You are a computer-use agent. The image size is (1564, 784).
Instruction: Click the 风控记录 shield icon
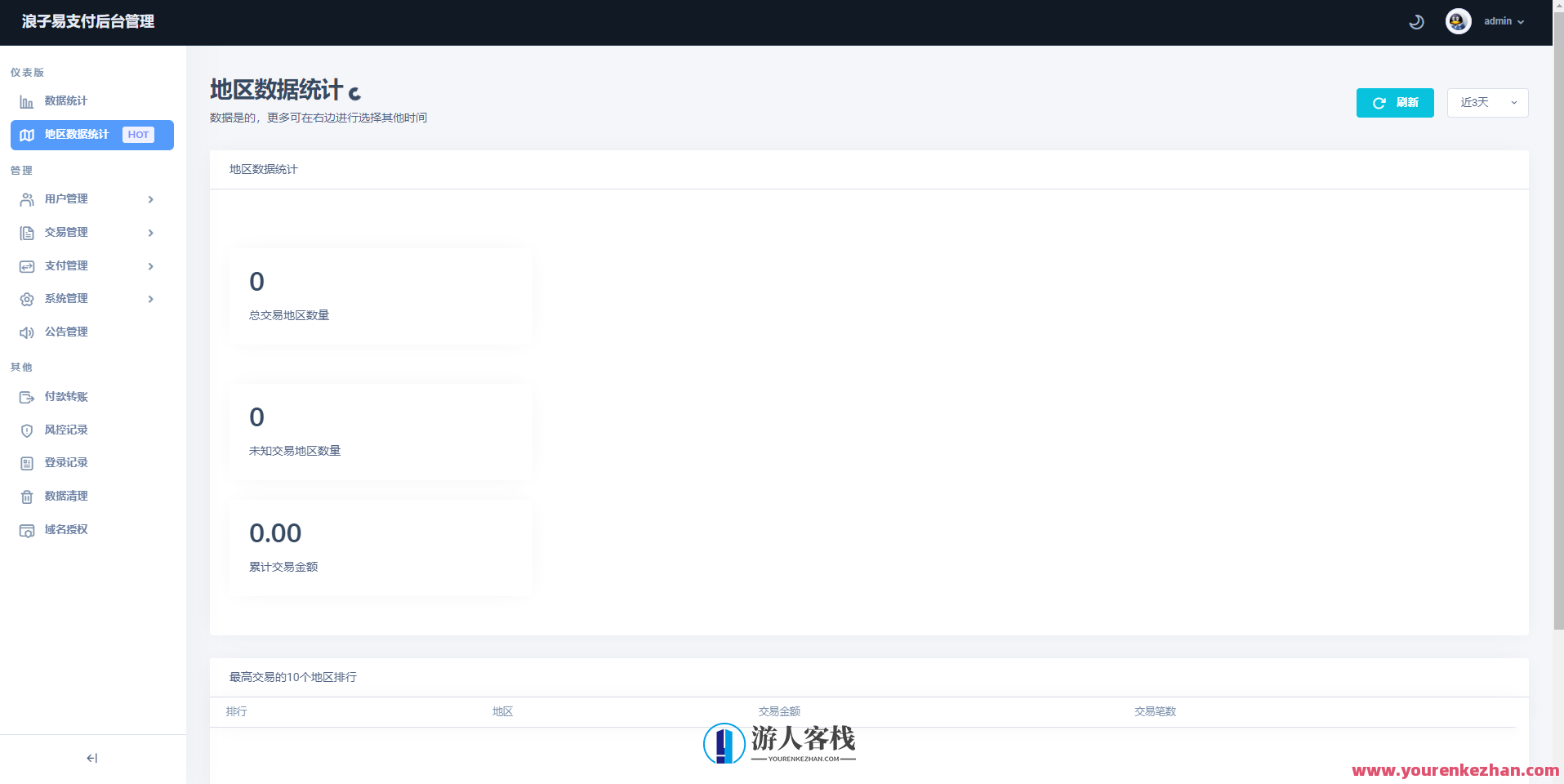coord(27,430)
